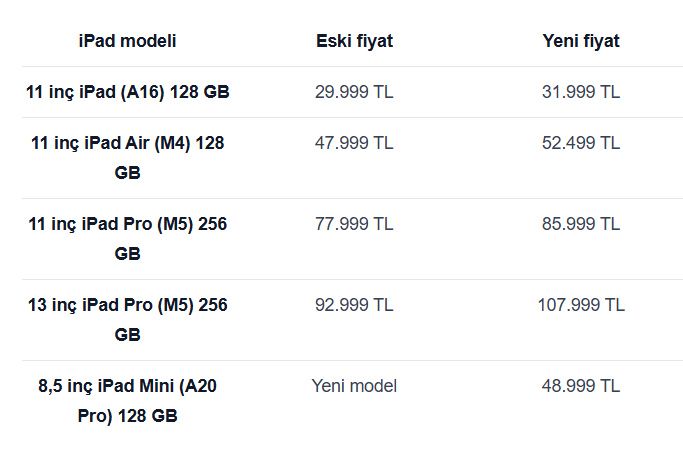The height and width of the screenshot is (460, 683).
Task: Click the 'Yeni model' cell text
Action: (x=354, y=386)
